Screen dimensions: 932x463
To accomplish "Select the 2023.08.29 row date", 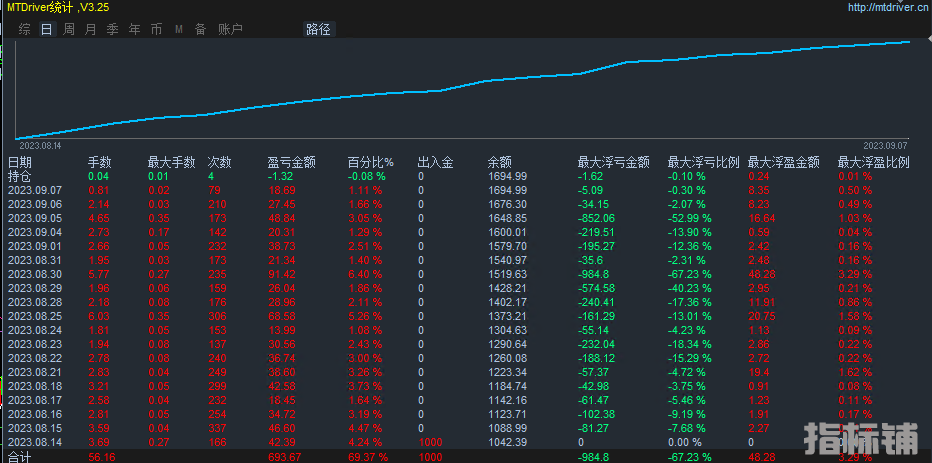I will pyautogui.click(x=33, y=288).
